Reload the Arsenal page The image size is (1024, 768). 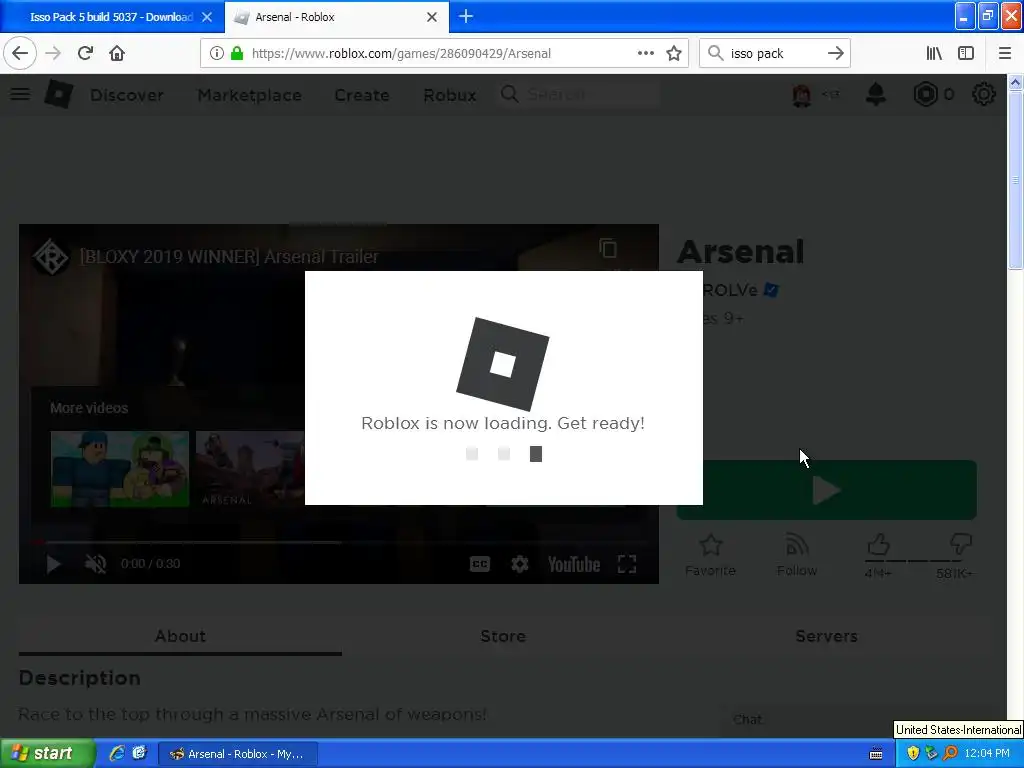click(85, 53)
